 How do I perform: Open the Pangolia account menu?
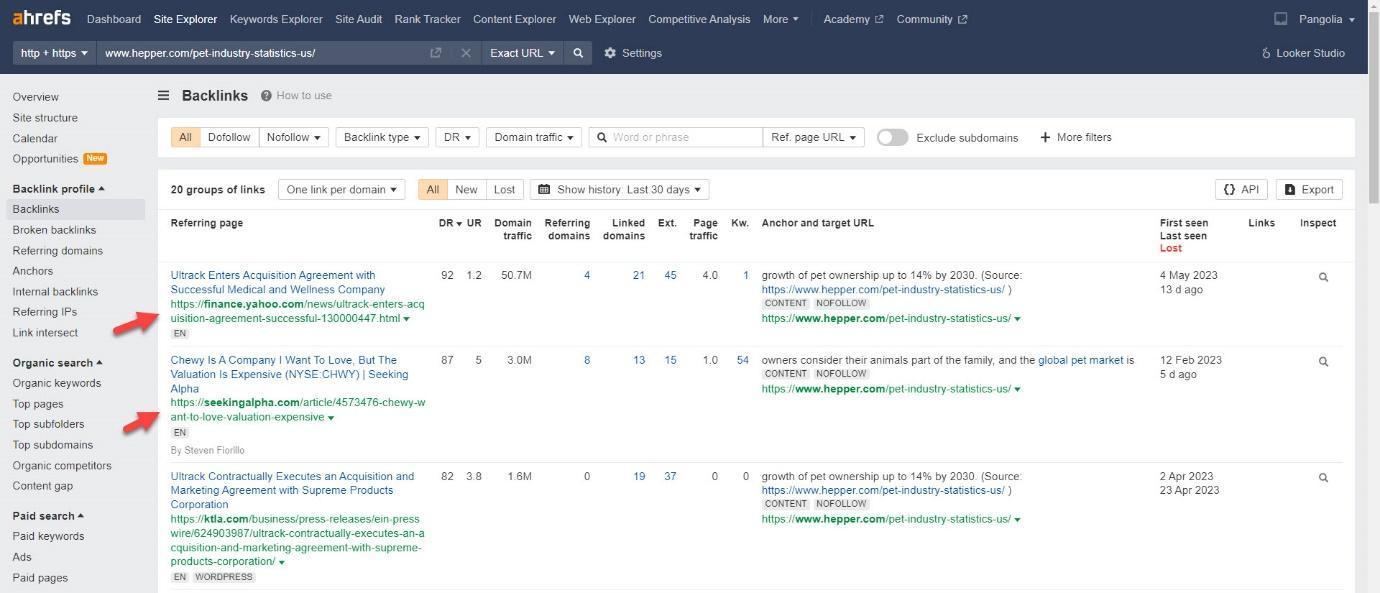[1326, 19]
